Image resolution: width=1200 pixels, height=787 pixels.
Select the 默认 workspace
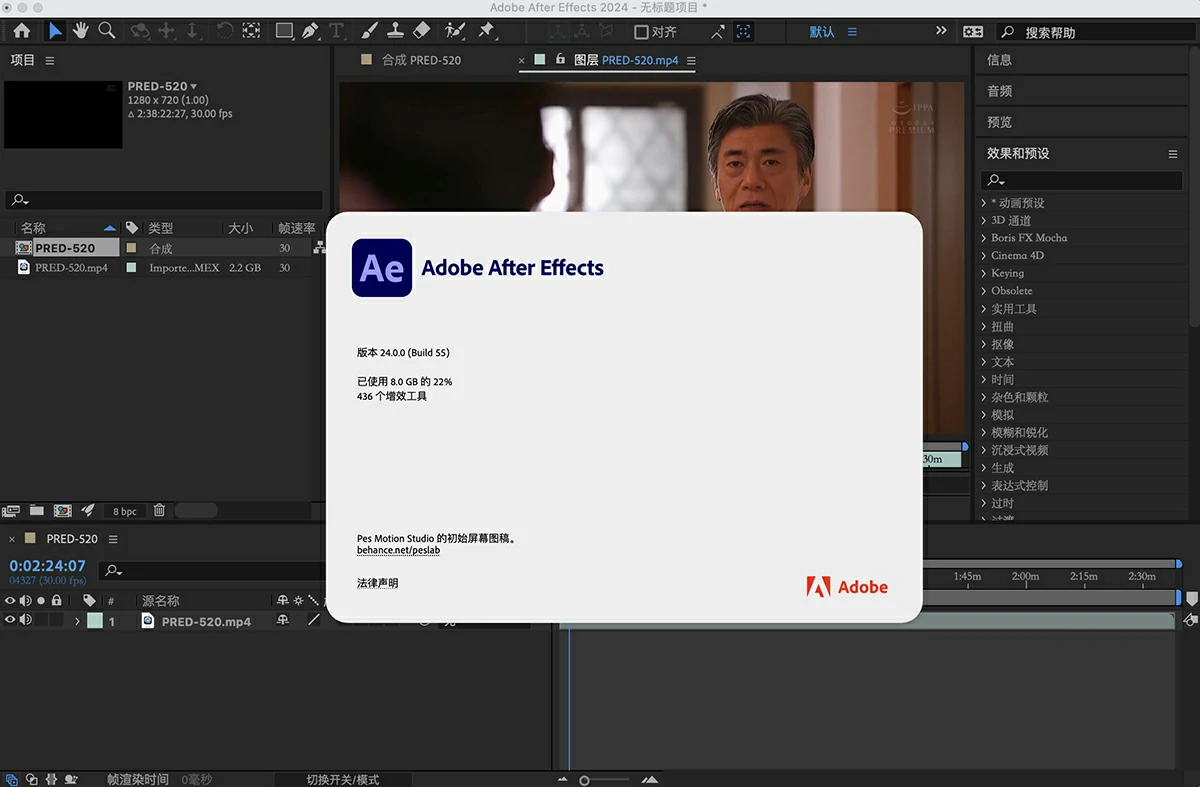pos(822,32)
